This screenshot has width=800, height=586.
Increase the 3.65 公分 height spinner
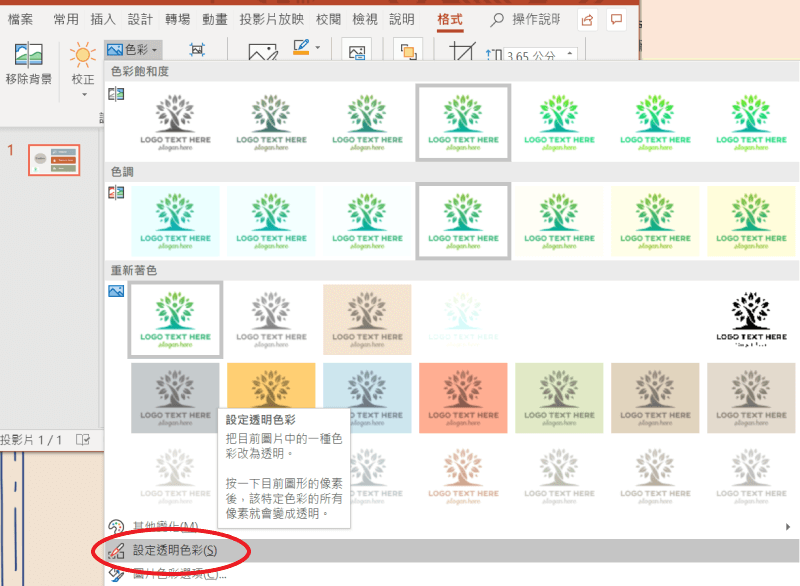(x=570, y=52)
